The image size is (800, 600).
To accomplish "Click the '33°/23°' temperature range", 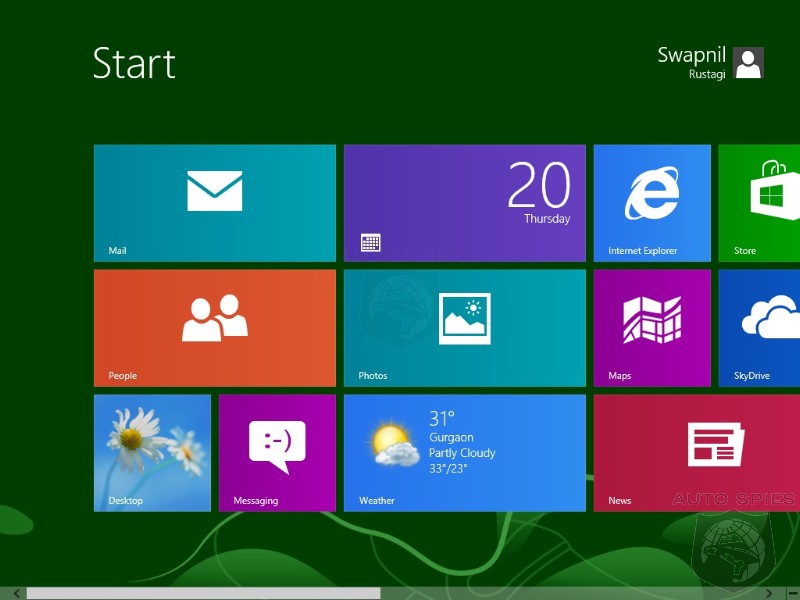I will click(x=448, y=468).
